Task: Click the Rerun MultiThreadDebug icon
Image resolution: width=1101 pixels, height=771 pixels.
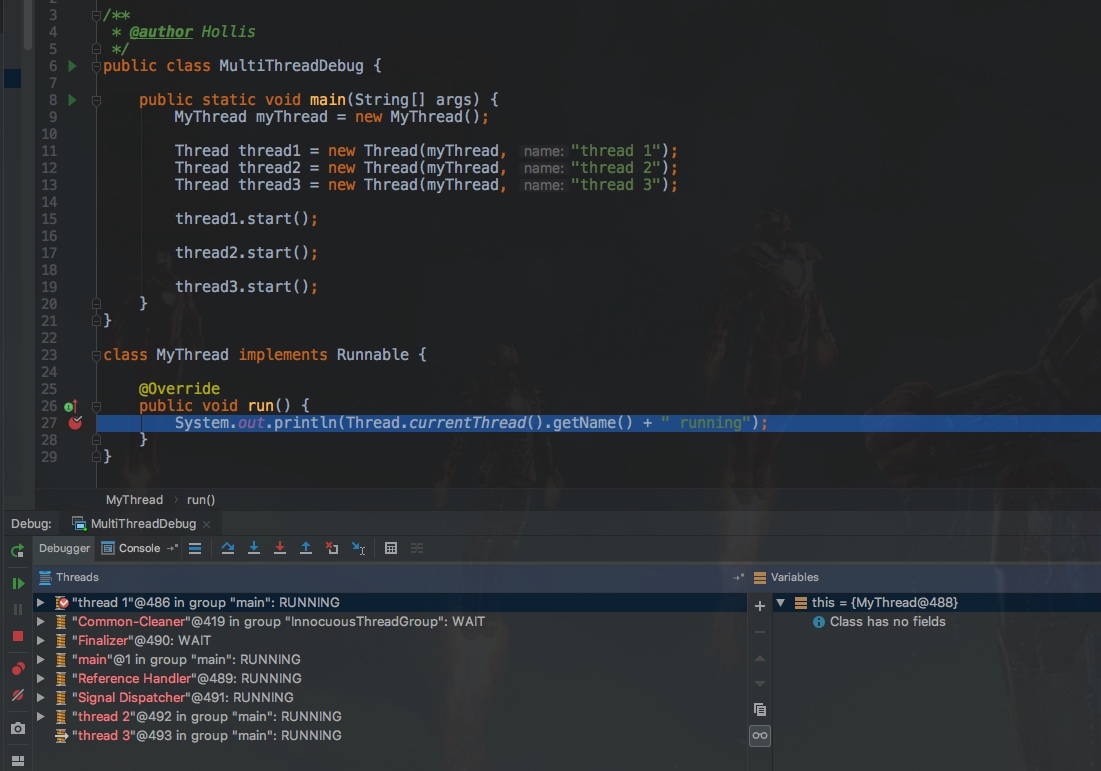Action: coord(18,551)
